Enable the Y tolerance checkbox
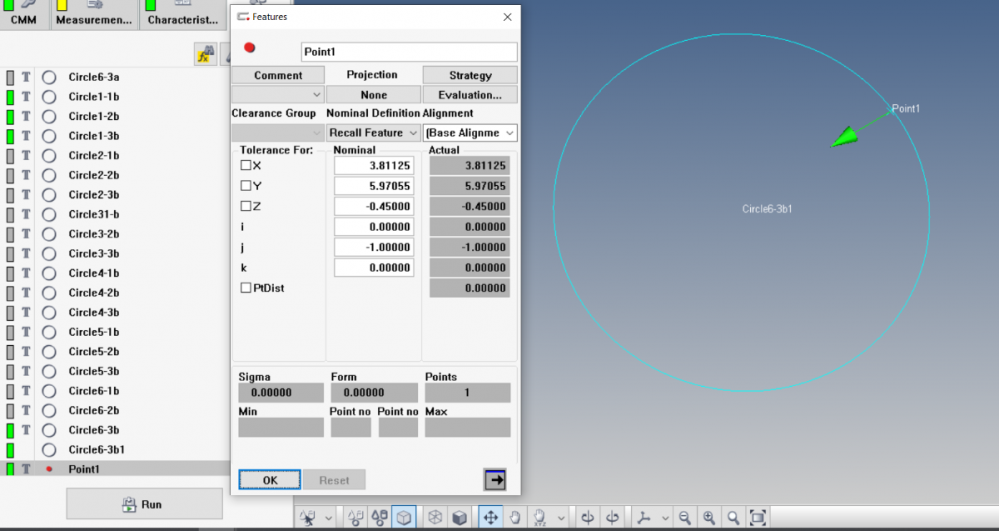999x531 pixels. tap(246, 186)
